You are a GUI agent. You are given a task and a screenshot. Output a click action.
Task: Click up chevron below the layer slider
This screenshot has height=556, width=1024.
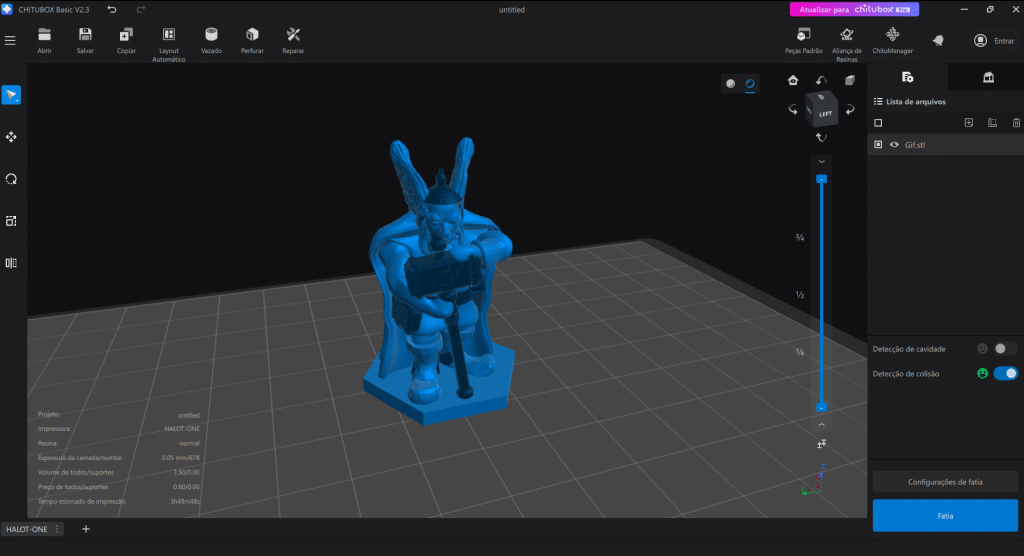pyautogui.click(x=822, y=425)
